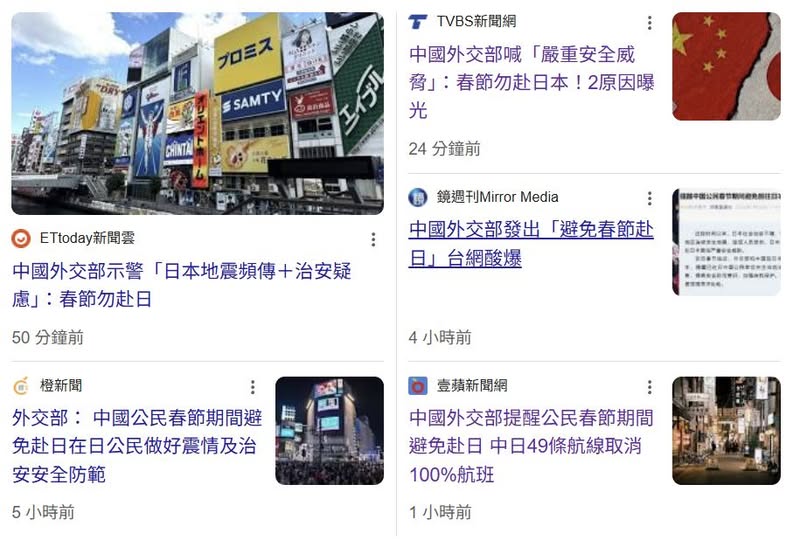The width and height of the screenshot is (793, 540).
Task: Click the China-Japan flag thumbnail image
Action: pyautogui.click(x=726, y=66)
